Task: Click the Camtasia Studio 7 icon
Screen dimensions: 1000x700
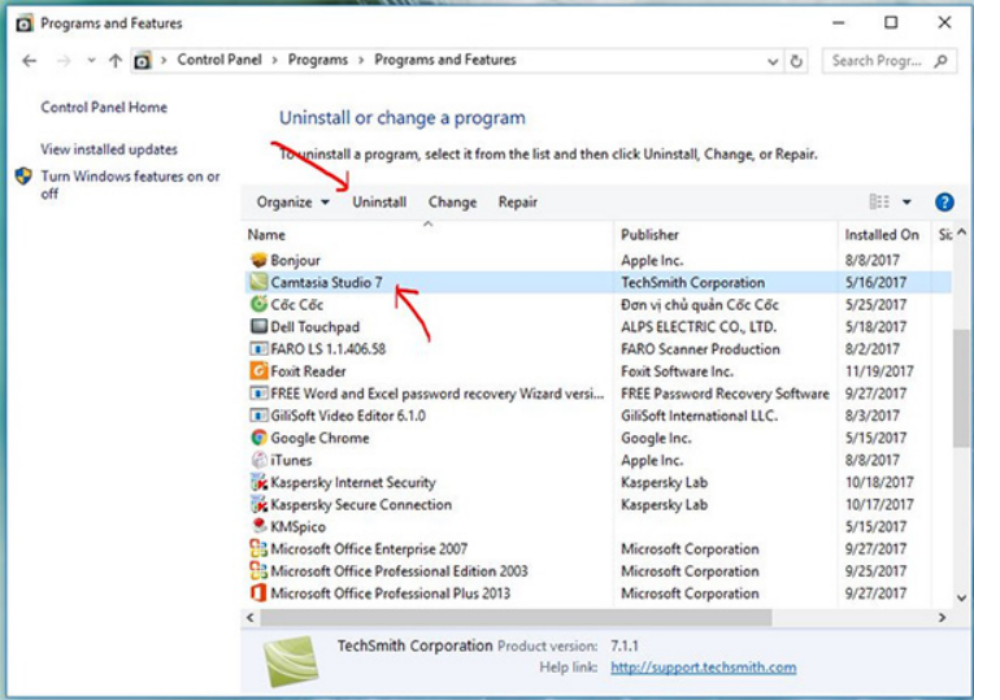Action: (x=258, y=282)
